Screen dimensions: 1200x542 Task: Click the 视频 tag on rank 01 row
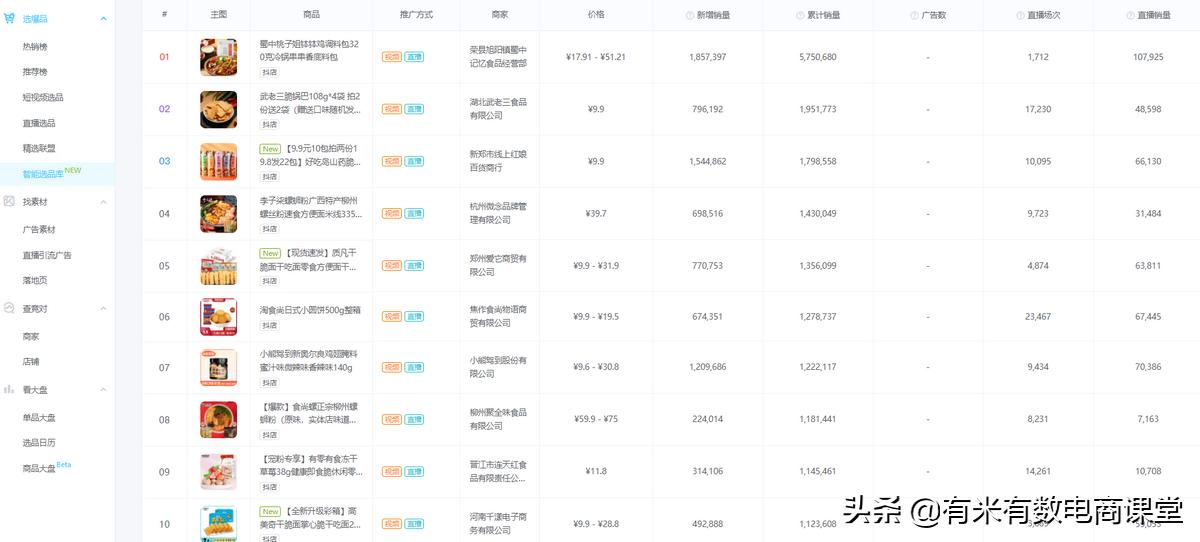coord(391,57)
